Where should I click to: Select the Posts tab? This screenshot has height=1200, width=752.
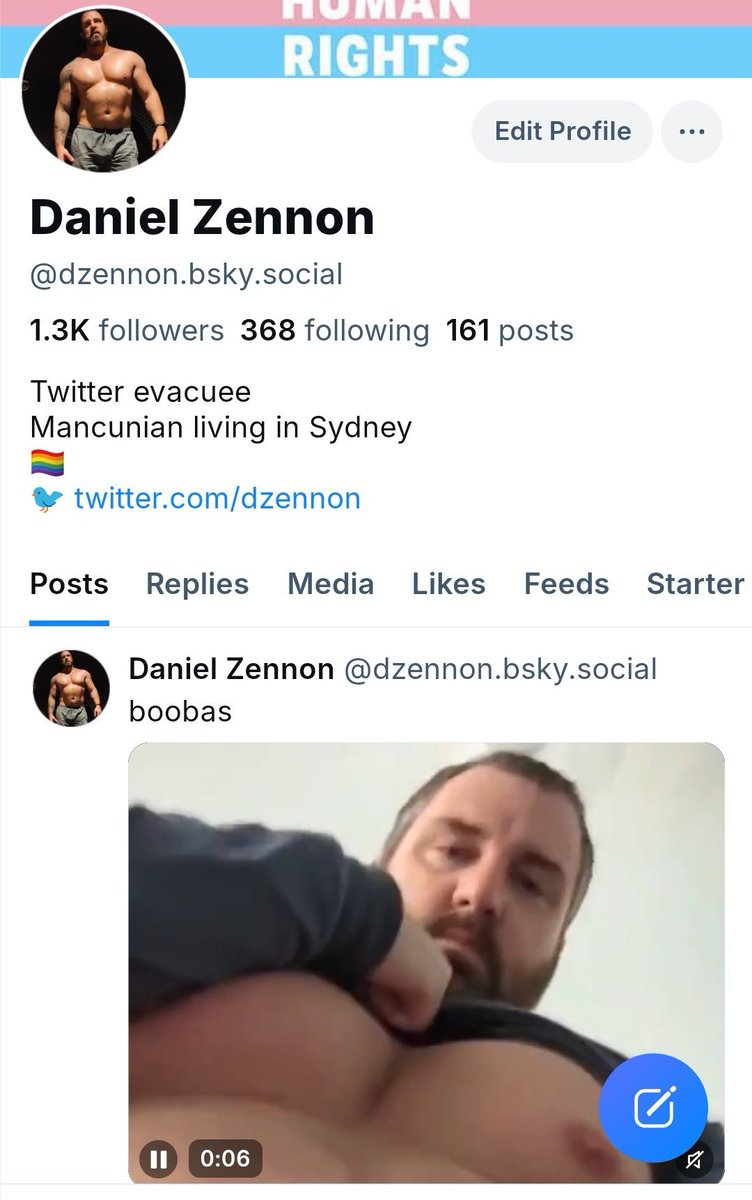pos(69,584)
